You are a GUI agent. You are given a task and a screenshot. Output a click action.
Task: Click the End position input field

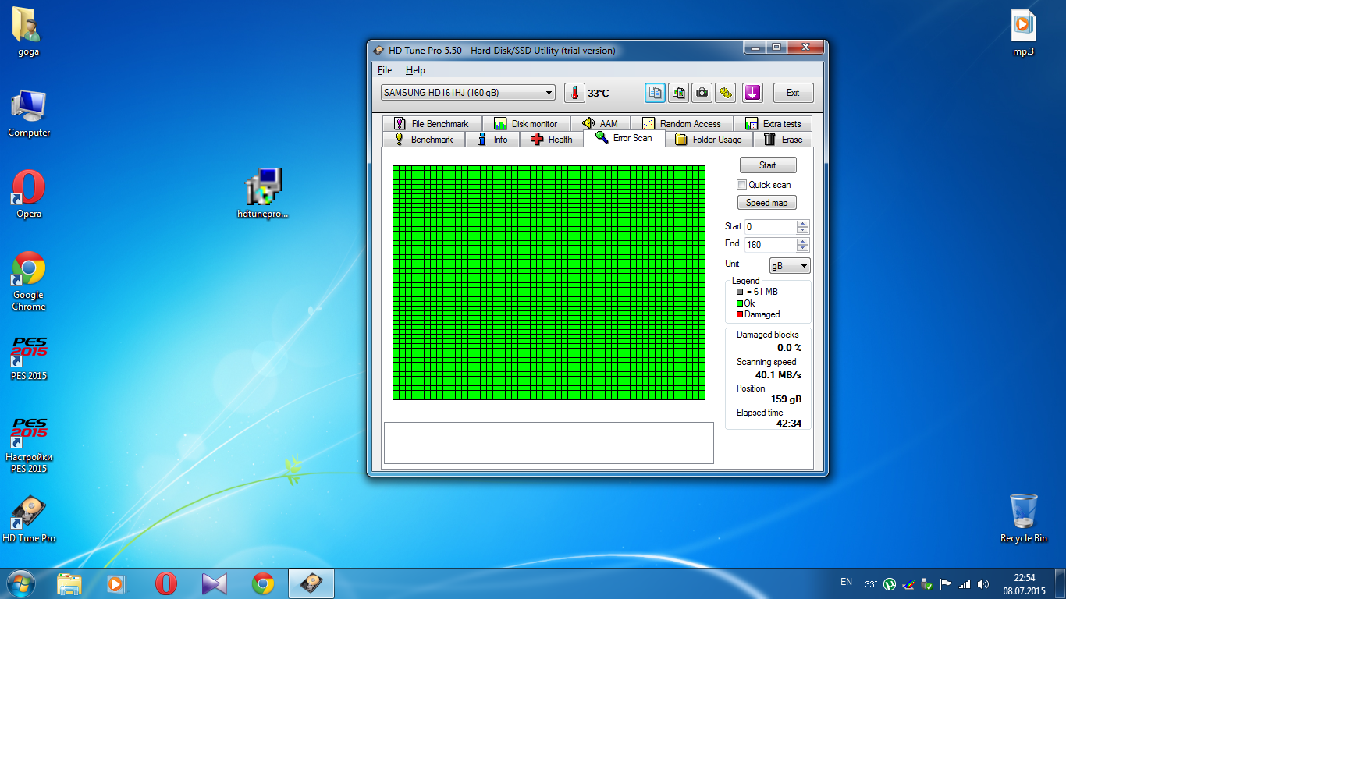(x=770, y=244)
